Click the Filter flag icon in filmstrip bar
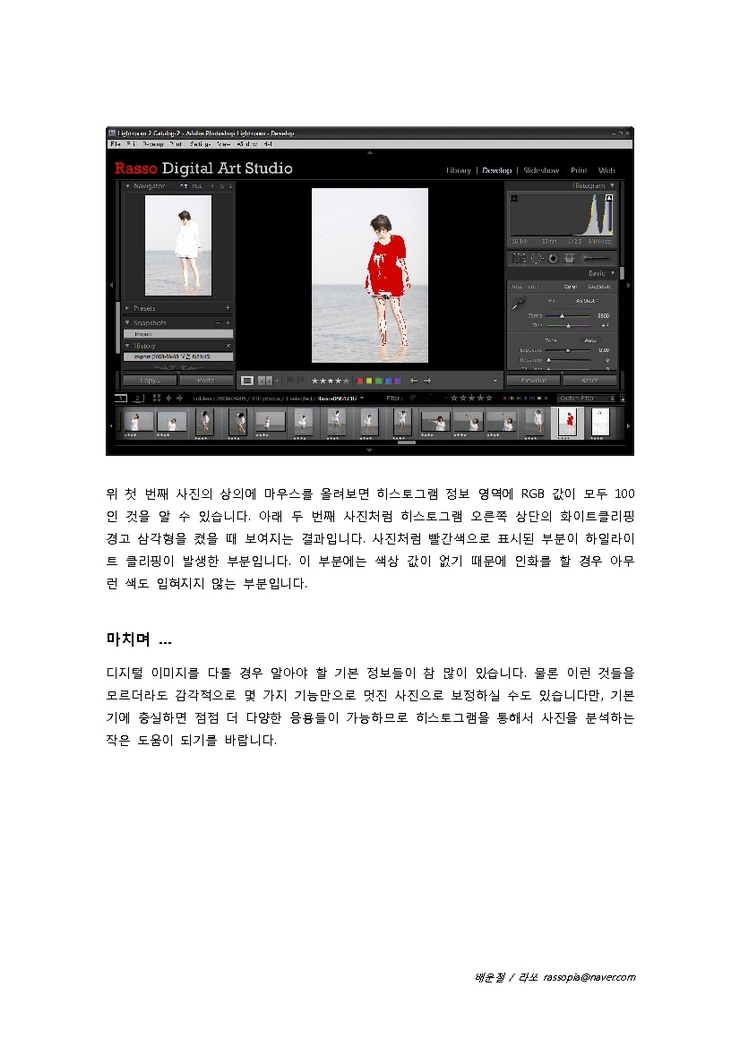740x1047 pixels. click(x=413, y=398)
